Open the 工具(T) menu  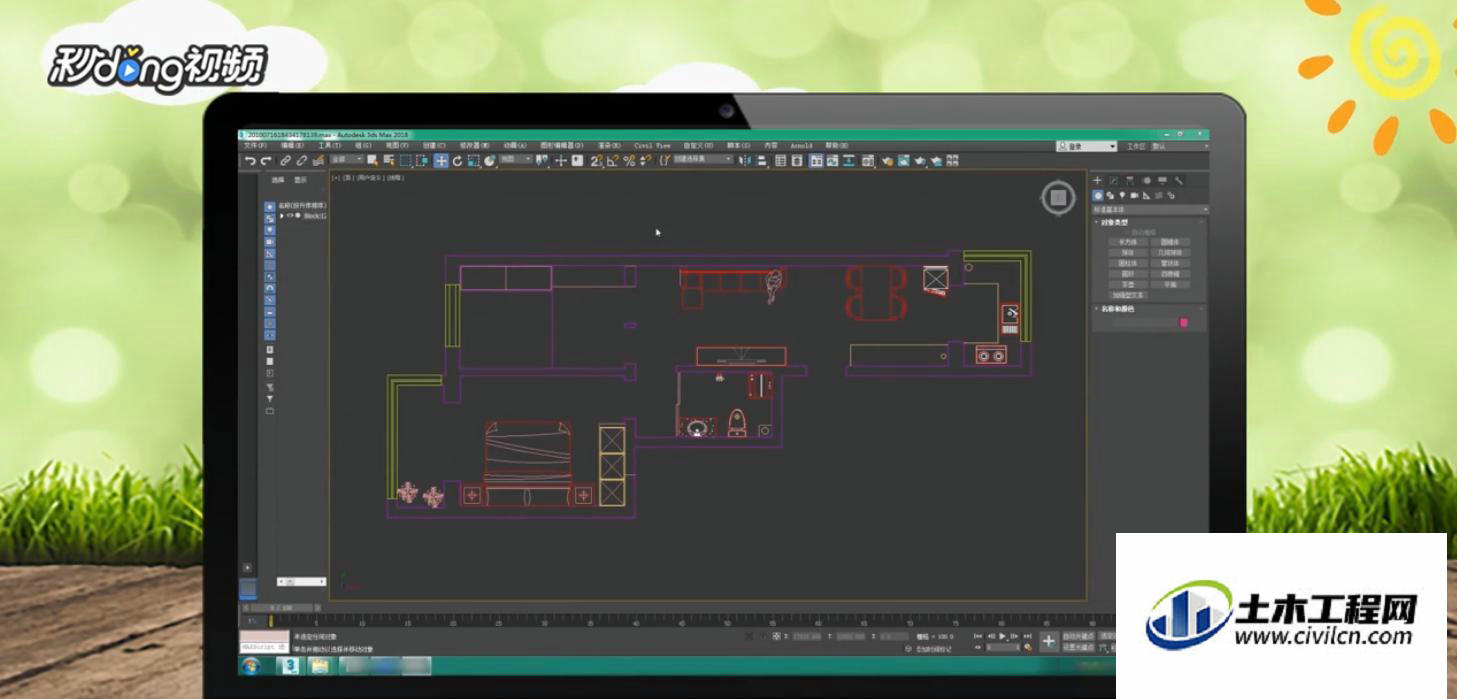(329, 146)
